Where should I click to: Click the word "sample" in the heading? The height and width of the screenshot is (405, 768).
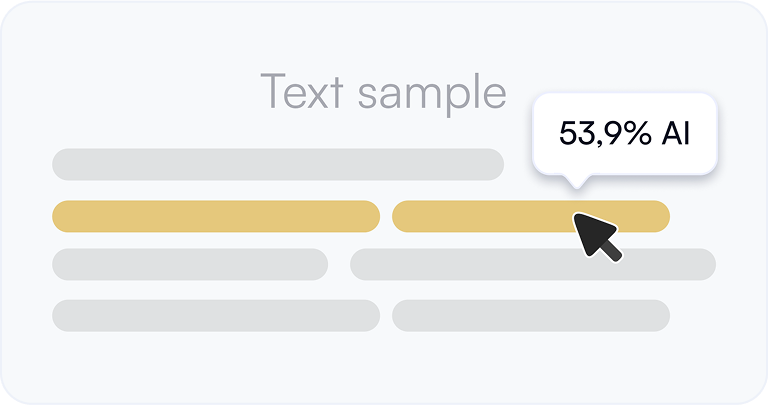432,94
